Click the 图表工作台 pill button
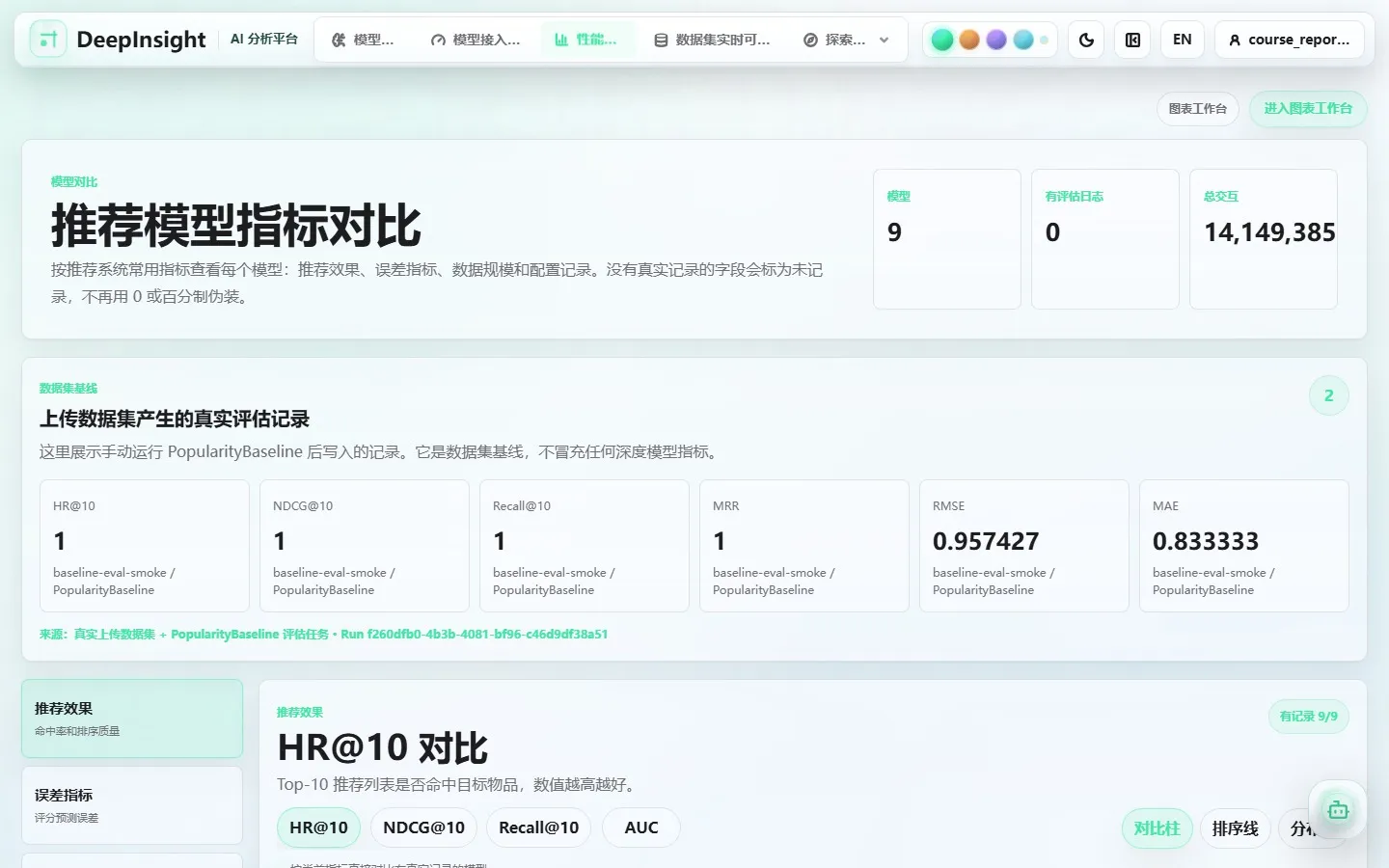Viewport: 1389px width, 868px height. (x=1198, y=108)
